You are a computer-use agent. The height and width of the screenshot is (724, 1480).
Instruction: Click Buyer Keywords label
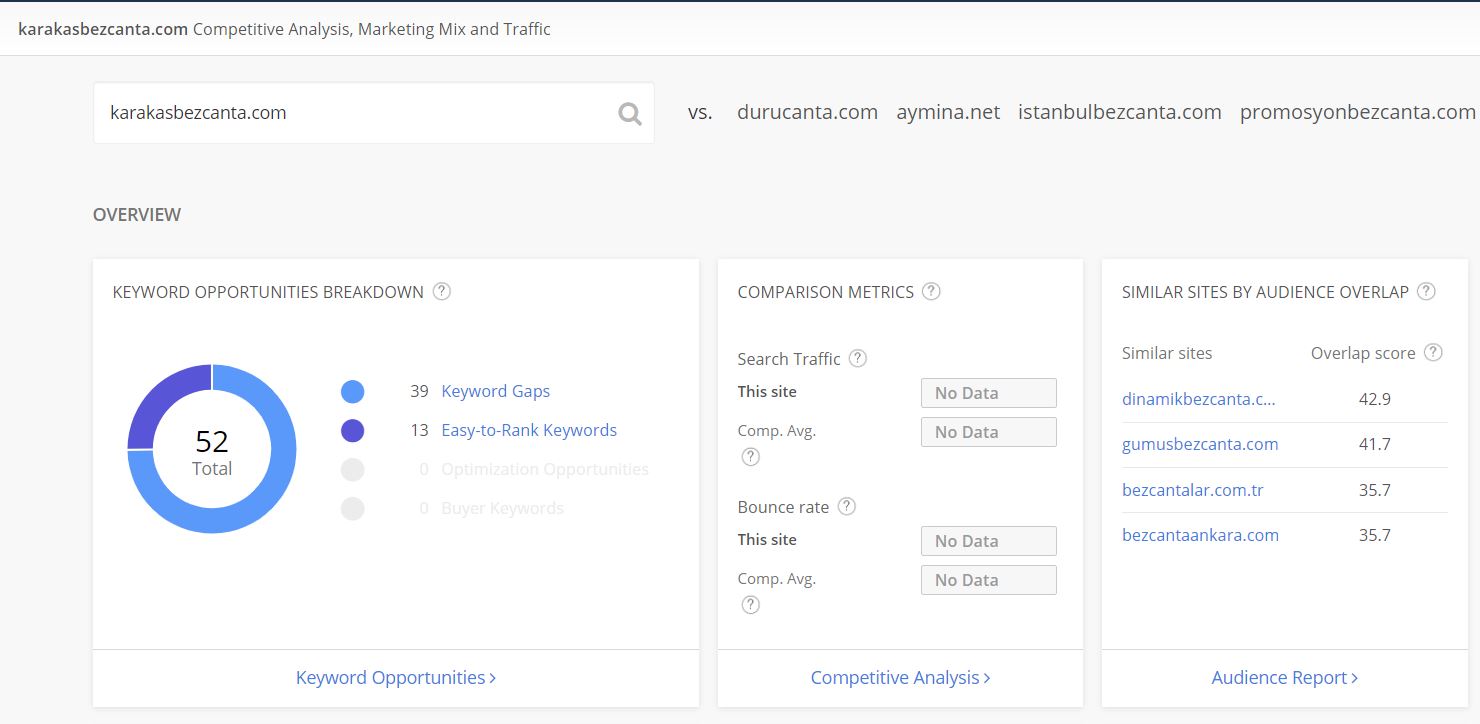click(503, 508)
